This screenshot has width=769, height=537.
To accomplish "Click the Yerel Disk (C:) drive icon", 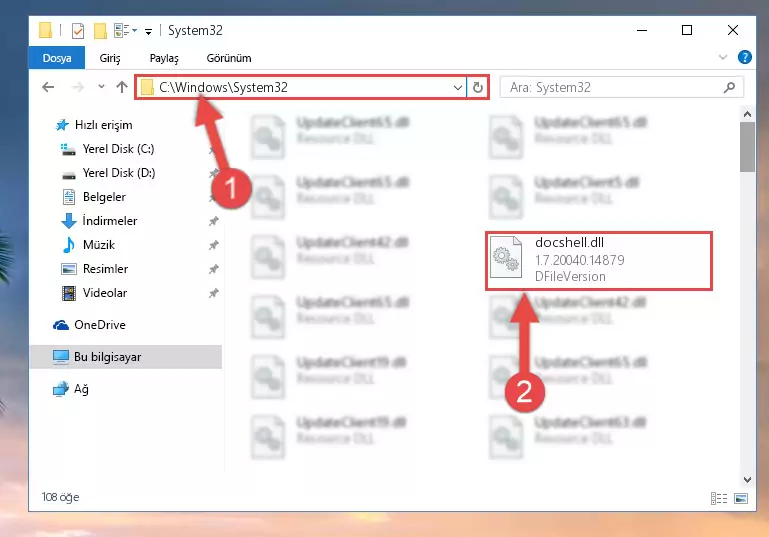I will point(68,149).
